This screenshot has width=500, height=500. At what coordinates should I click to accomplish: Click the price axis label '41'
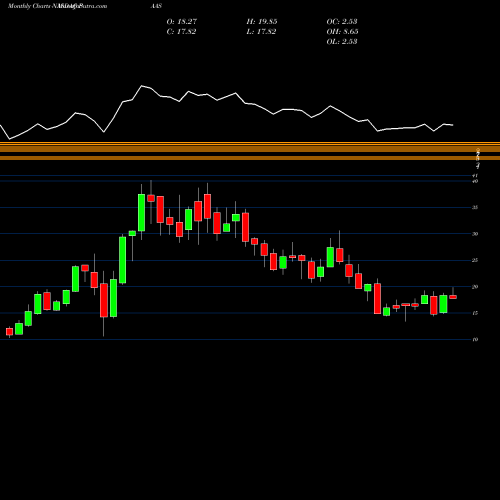[475, 175]
